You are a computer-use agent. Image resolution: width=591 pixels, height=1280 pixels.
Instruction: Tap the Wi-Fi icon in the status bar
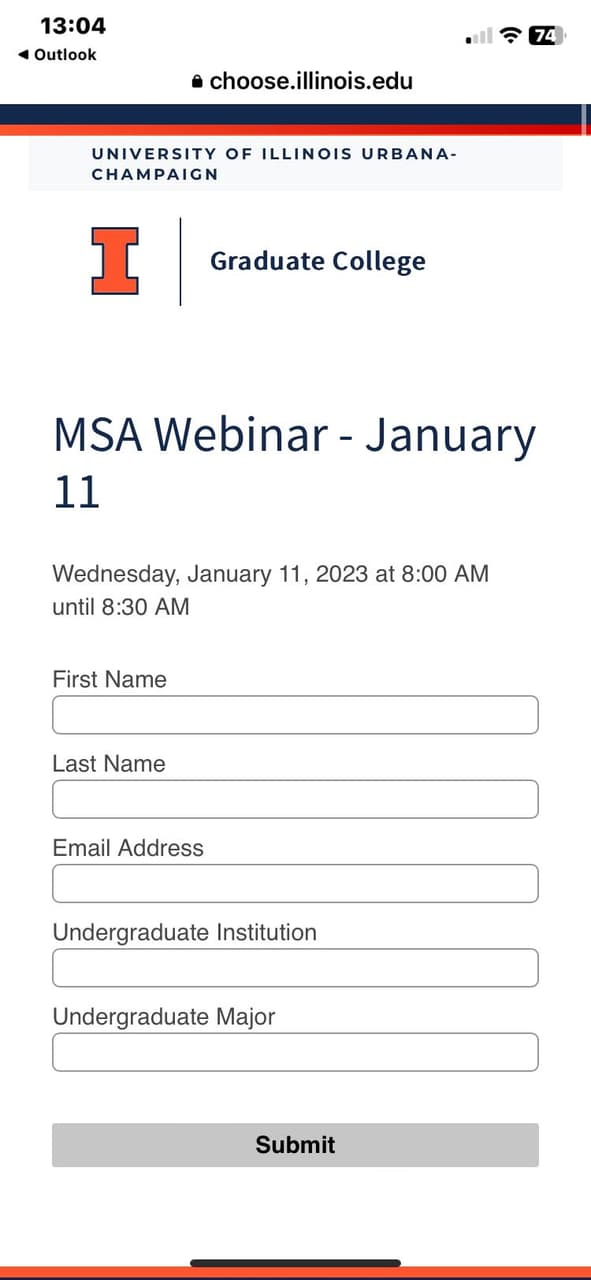[509, 35]
